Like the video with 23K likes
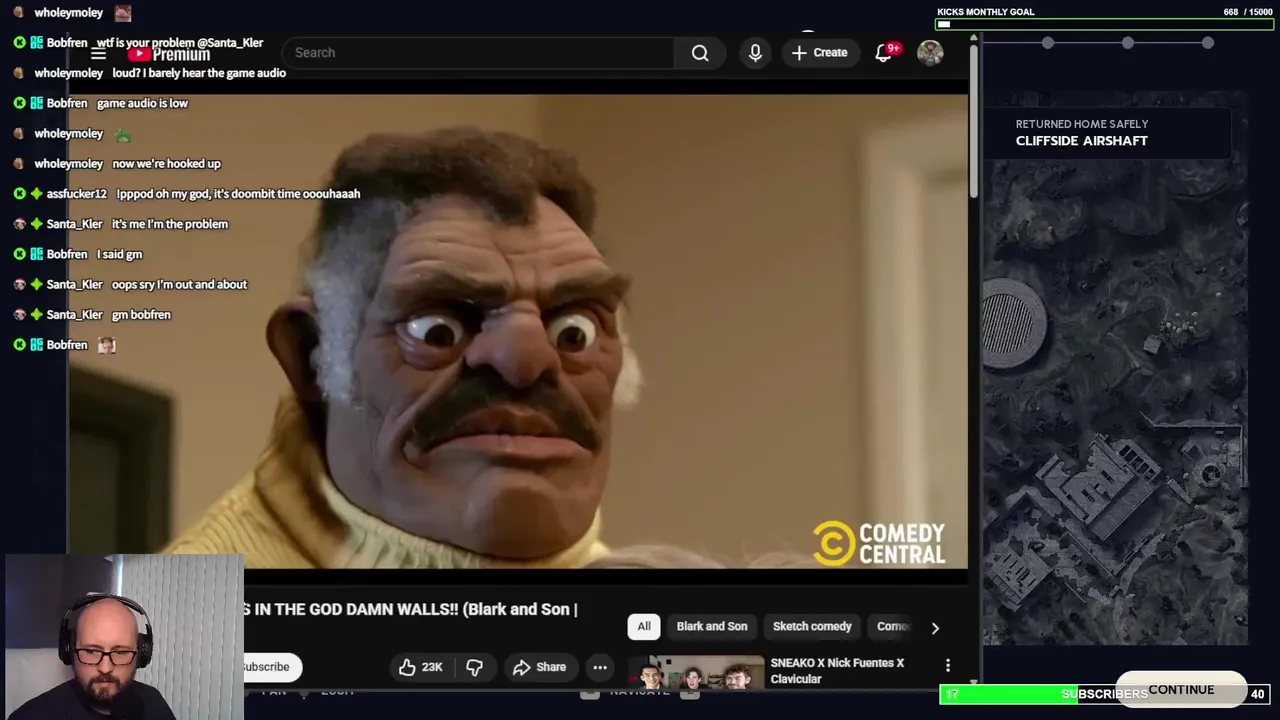This screenshot has width=1280, height=720. 421,667
